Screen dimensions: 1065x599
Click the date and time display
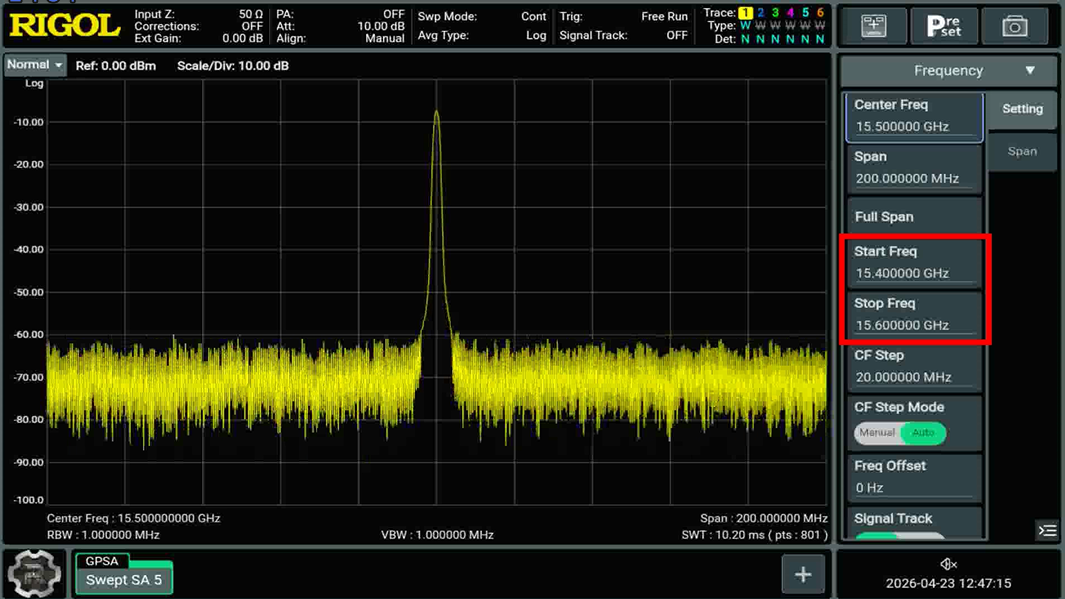[x=948, y=583]
